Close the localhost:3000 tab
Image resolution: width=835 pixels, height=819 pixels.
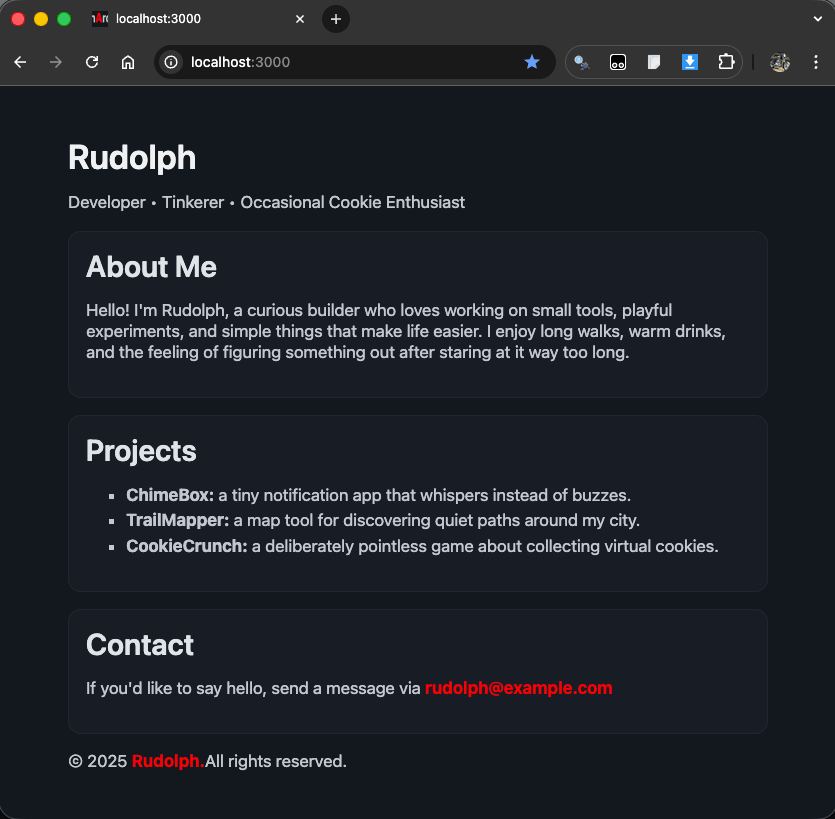pyautogui.click(x=300, y=19)
